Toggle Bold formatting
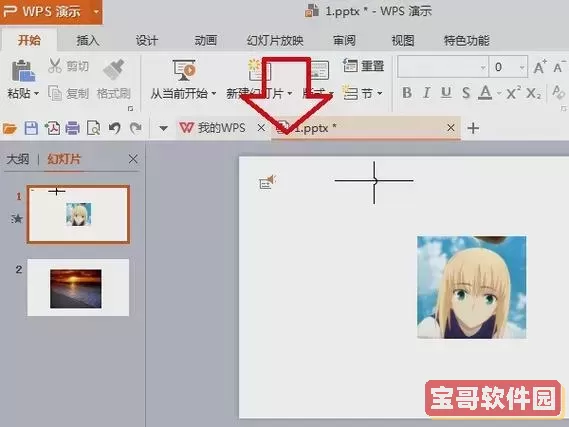The height and width of the screenshot is (427, 569). point(407,93)
